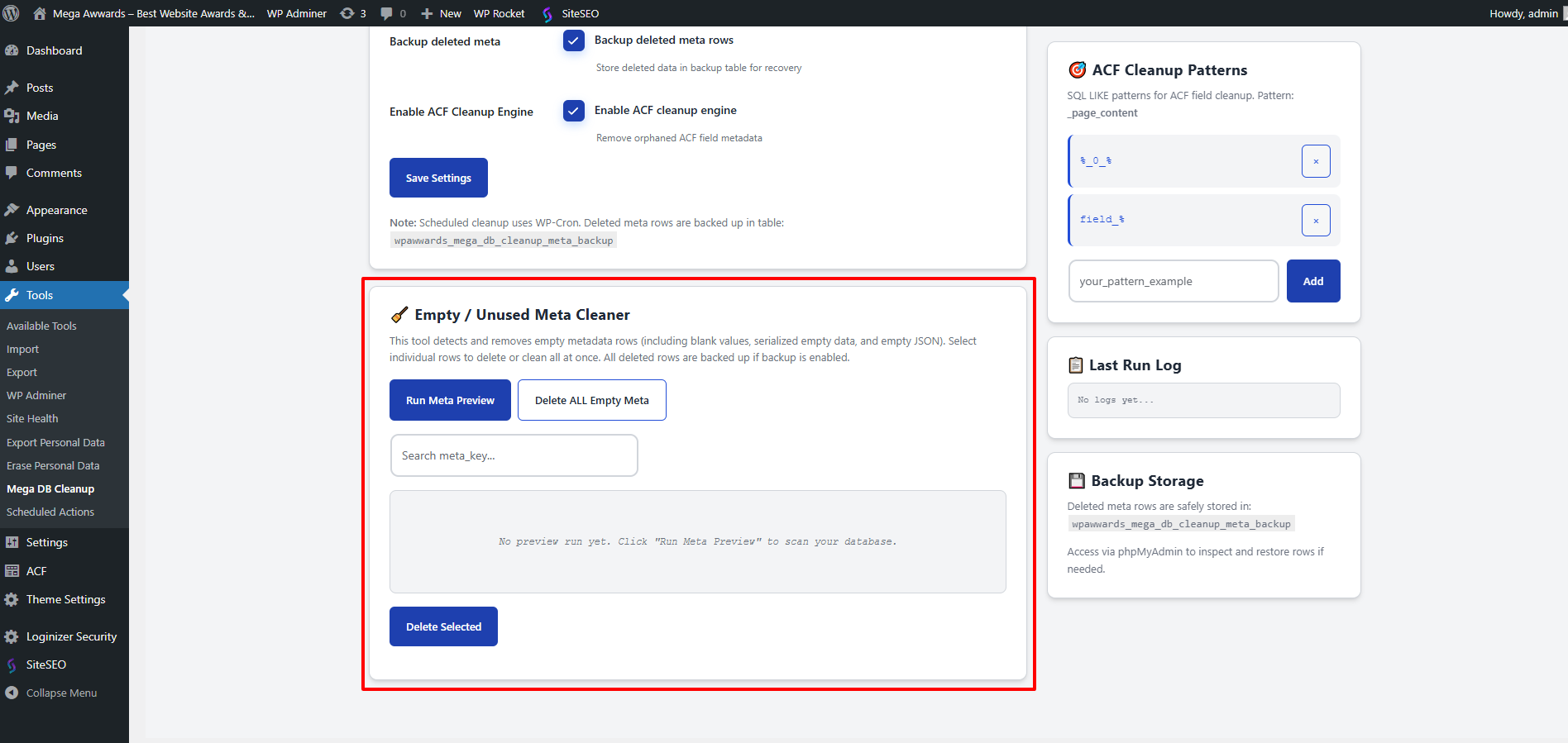Click the SiteSEO icon in sidebar
This screenshot has height=743, width=1568.
12,664
